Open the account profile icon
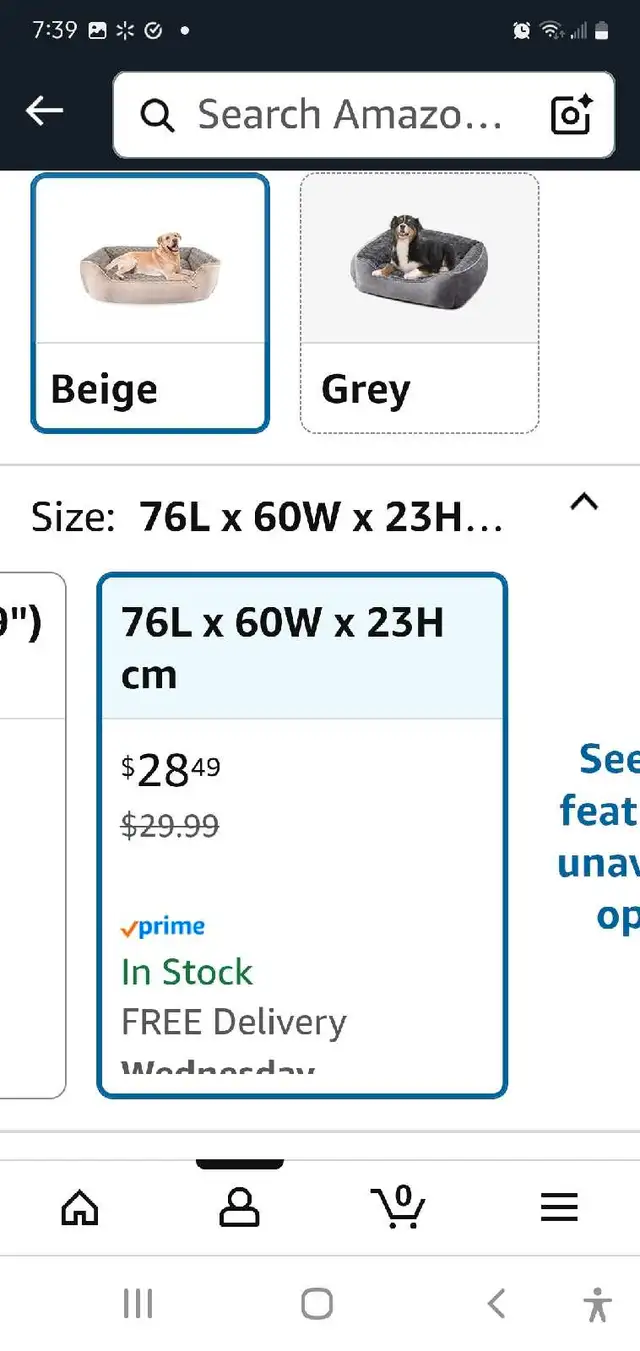 tap(239, 1208)
